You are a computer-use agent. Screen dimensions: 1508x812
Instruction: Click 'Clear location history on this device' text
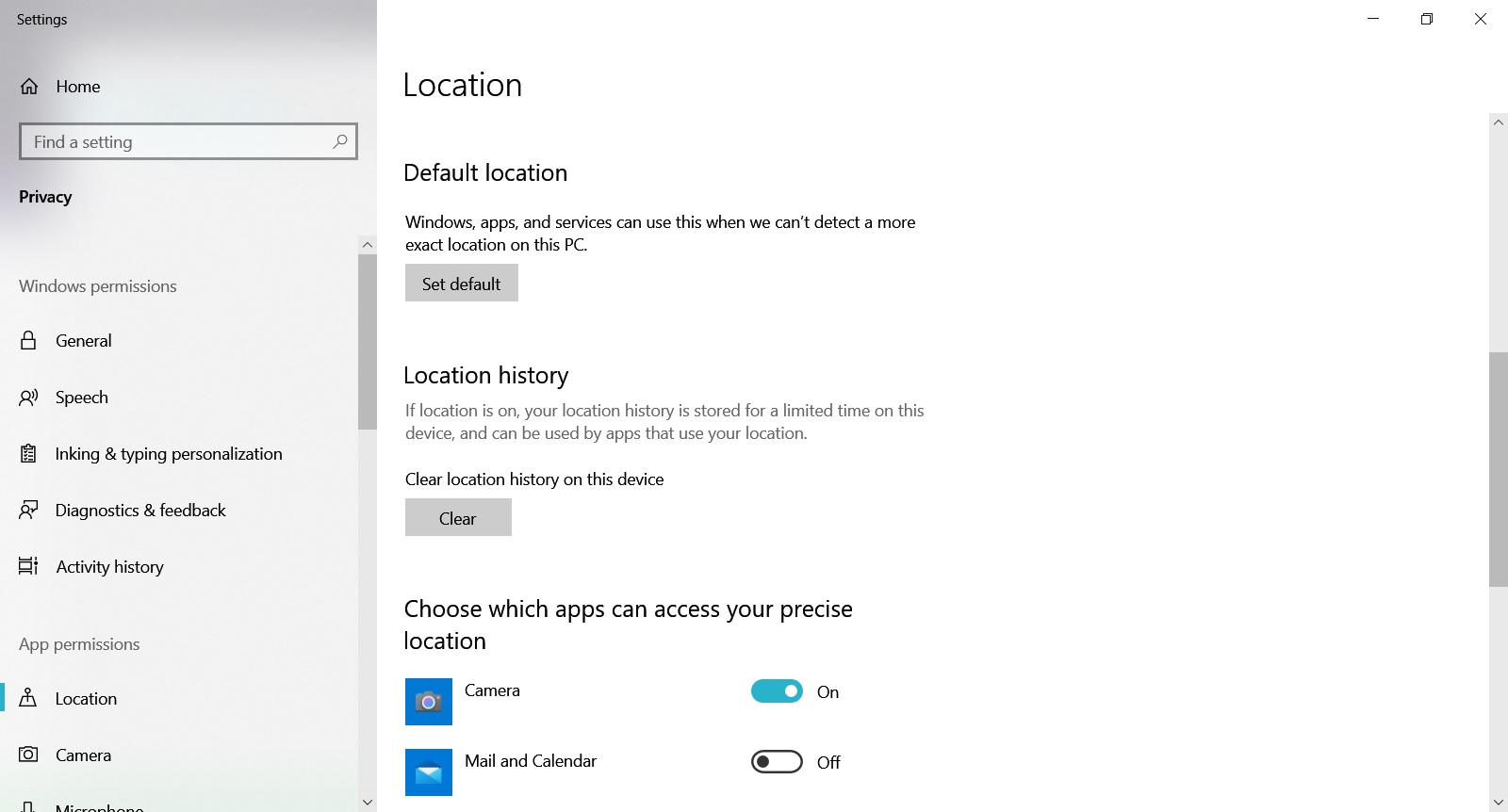point(534,479)
